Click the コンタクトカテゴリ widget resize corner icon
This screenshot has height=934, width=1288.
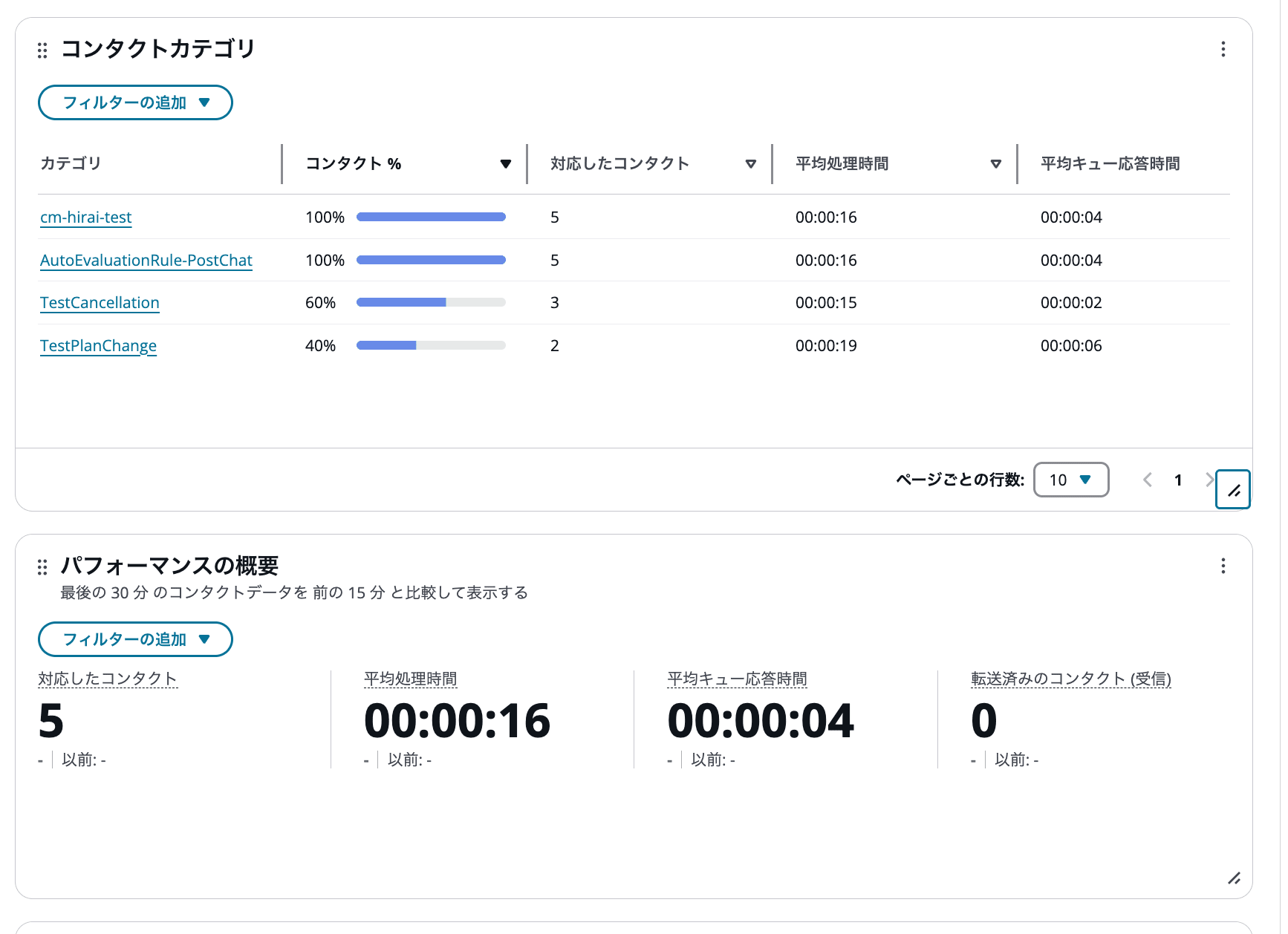(1233, 490)
